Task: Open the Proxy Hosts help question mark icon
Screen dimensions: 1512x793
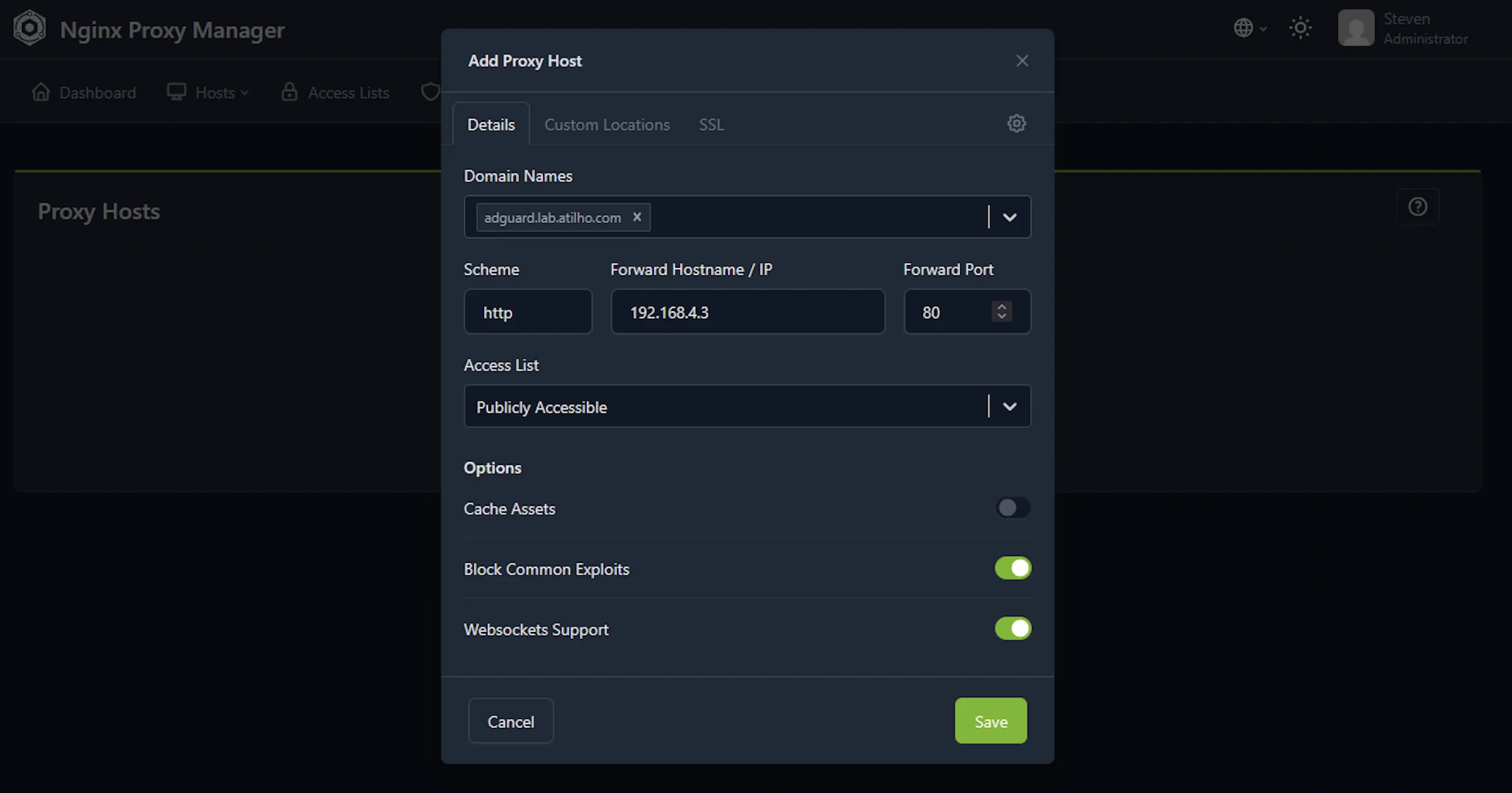Action: (1417, 207)
